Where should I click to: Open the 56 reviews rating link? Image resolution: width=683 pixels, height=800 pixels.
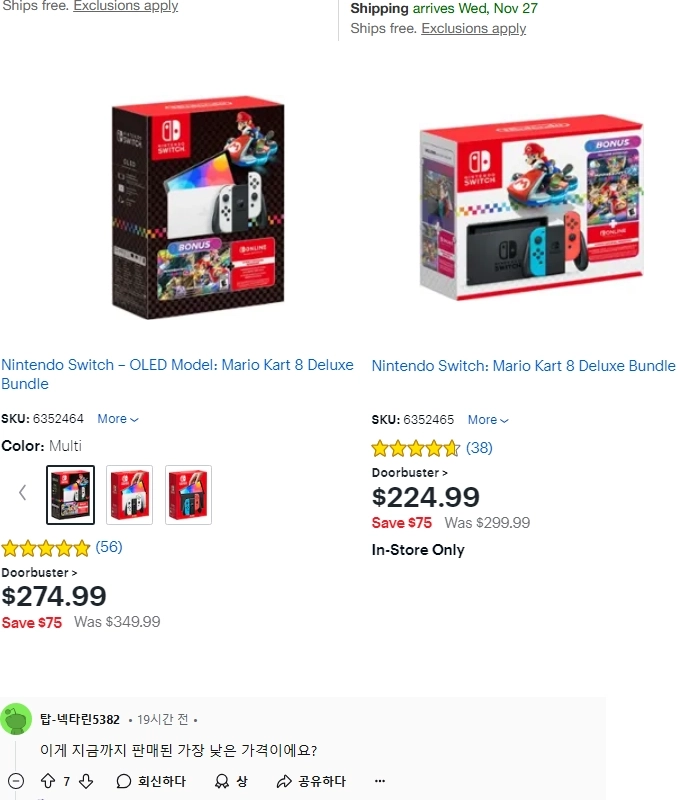tap(109, 547)
